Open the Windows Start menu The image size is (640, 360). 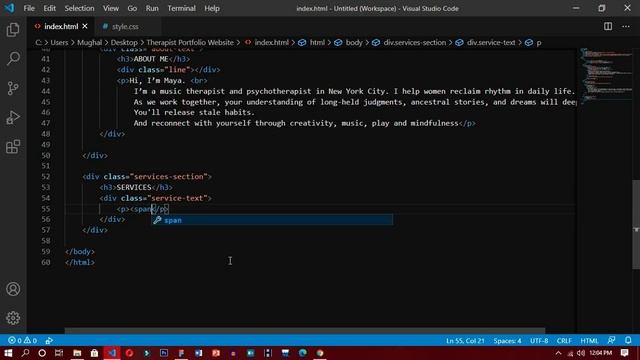point(8,353)
